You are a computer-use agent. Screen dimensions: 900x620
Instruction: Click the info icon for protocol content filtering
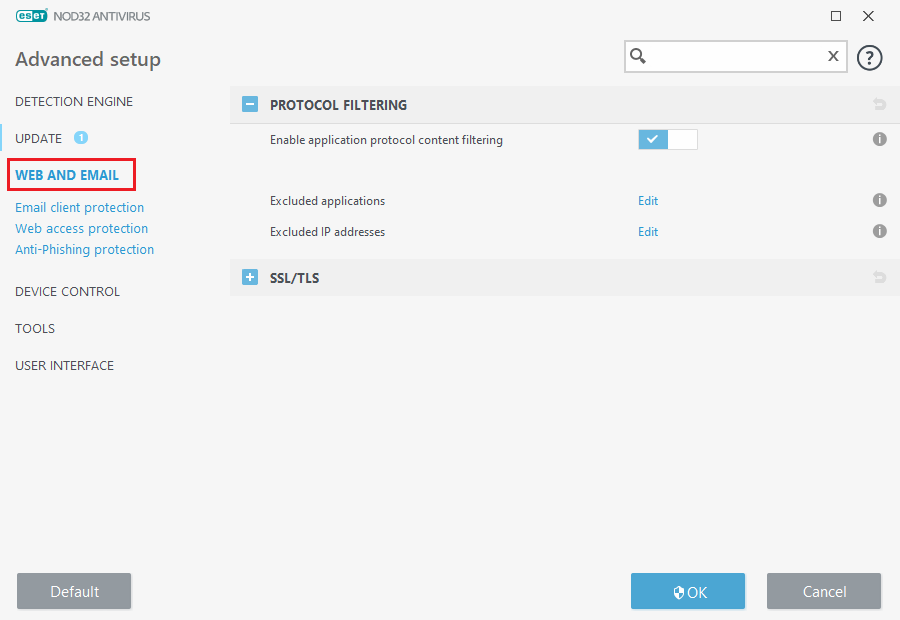point(879,140)
